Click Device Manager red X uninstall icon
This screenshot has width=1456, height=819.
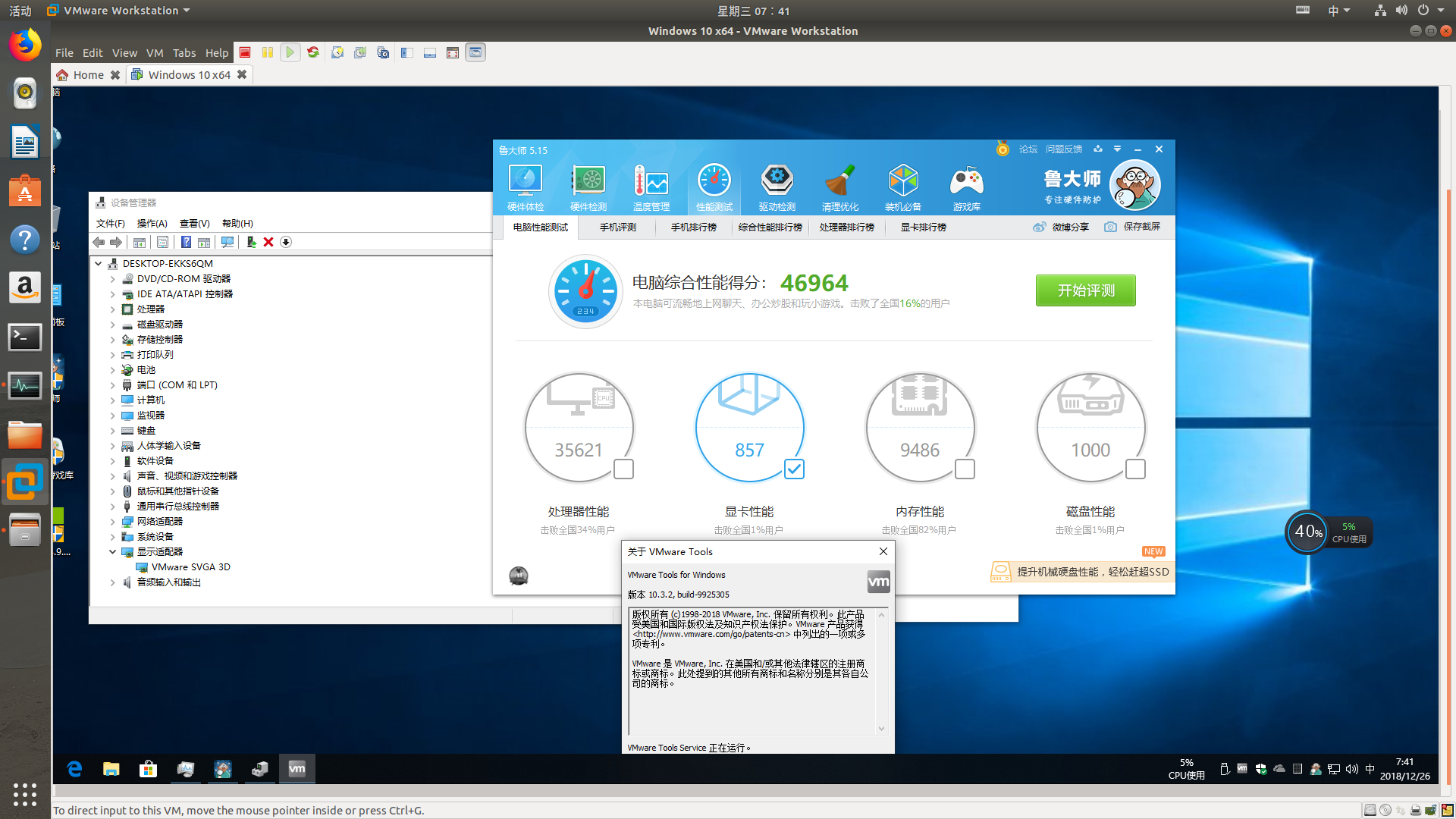(268, 242)
